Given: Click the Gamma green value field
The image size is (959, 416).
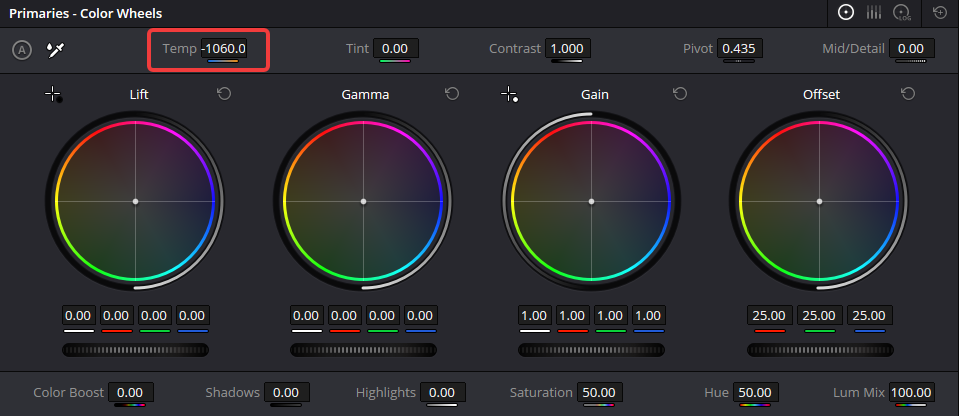Looking at the screenshot, I should click(x=382, y=316).
